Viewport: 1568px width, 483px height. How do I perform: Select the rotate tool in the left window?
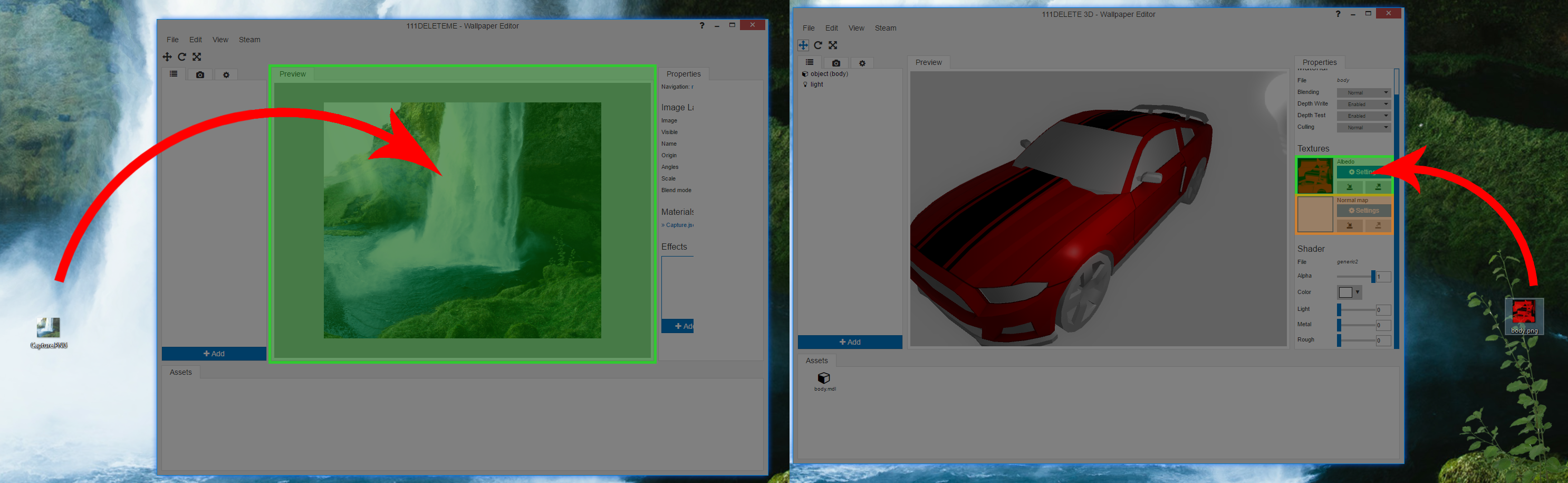click(182, 56)
